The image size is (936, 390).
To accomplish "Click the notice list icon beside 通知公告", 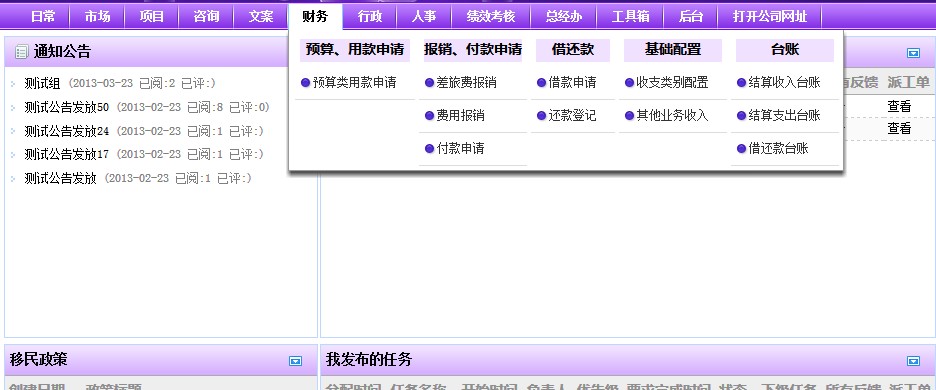I will [x=21, y=52].
